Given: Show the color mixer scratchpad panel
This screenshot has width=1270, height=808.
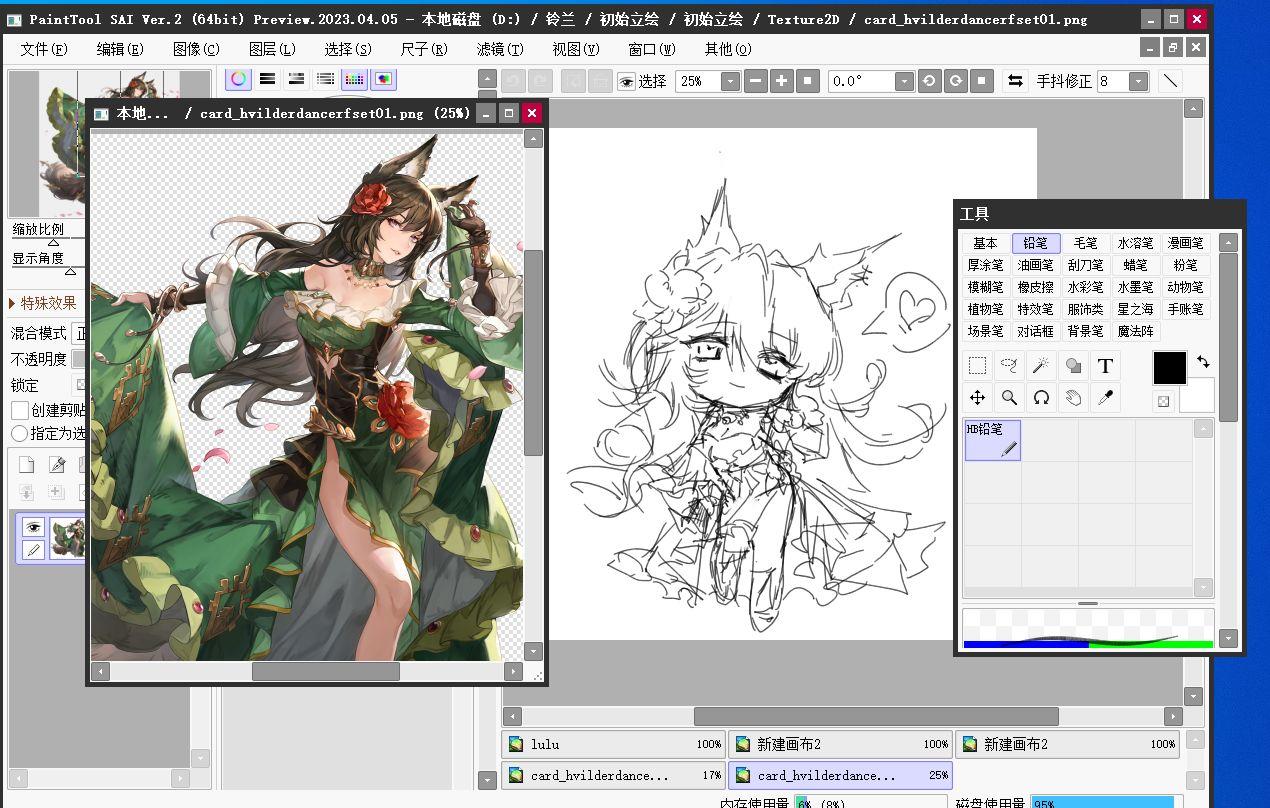Looking at the screenshot, I should [383, 80].
